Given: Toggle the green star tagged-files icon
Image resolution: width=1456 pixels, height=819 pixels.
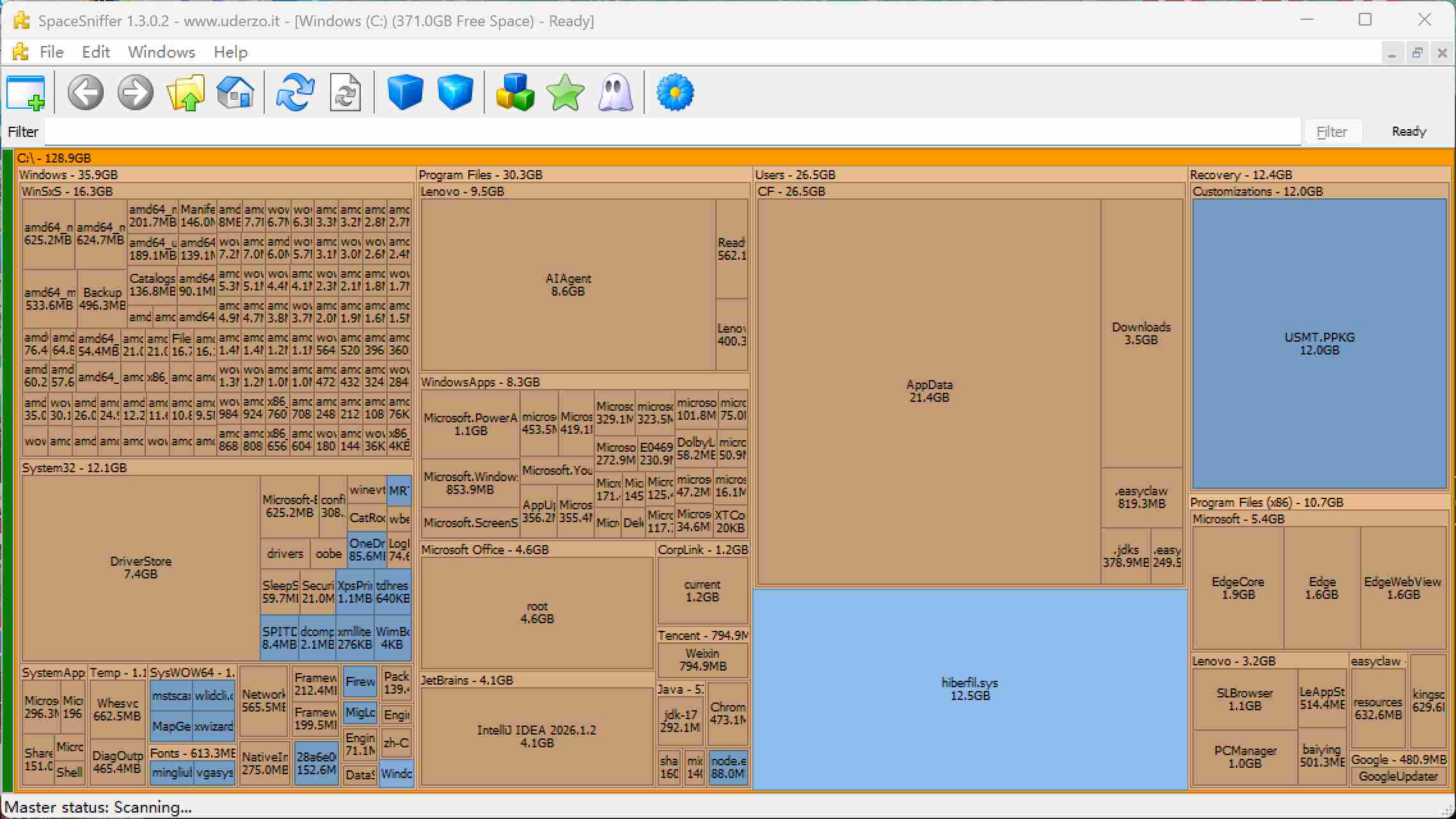Looking at the screenshot, I should (x=566, y=93).
